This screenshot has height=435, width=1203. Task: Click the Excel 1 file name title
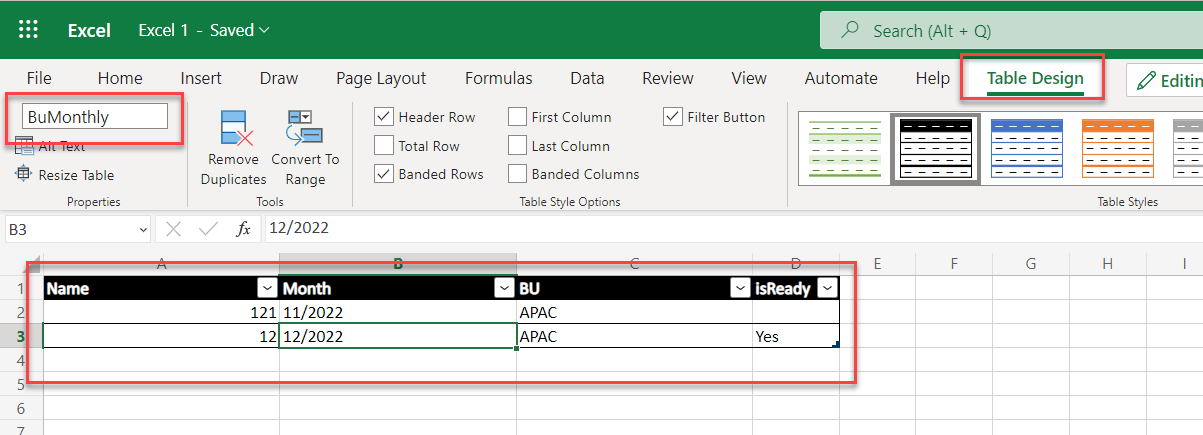(203, 30)
